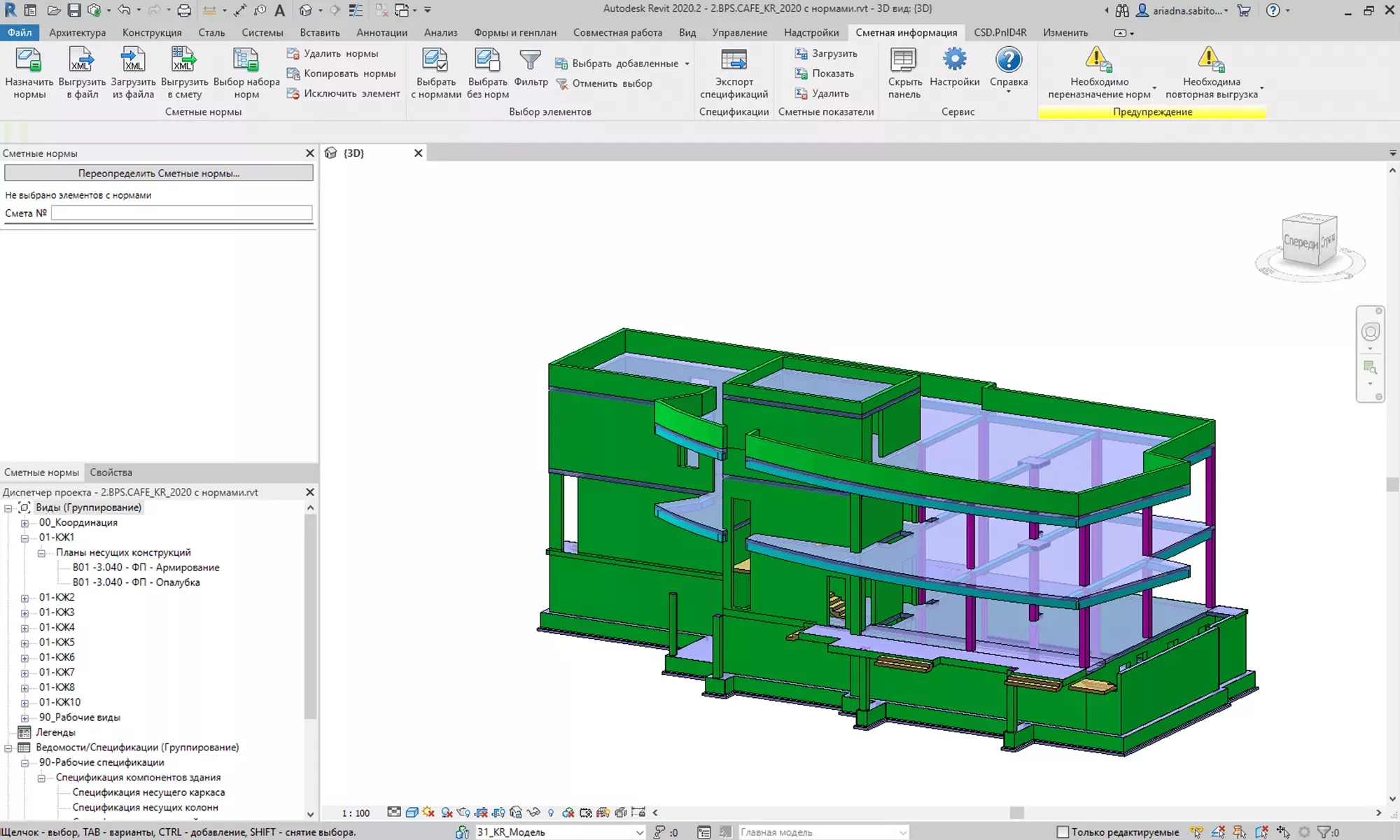Open the 31_KR_Модель workset dropdown
Image resolution: width=1400 pixels, height=840 pixels.
638,832
